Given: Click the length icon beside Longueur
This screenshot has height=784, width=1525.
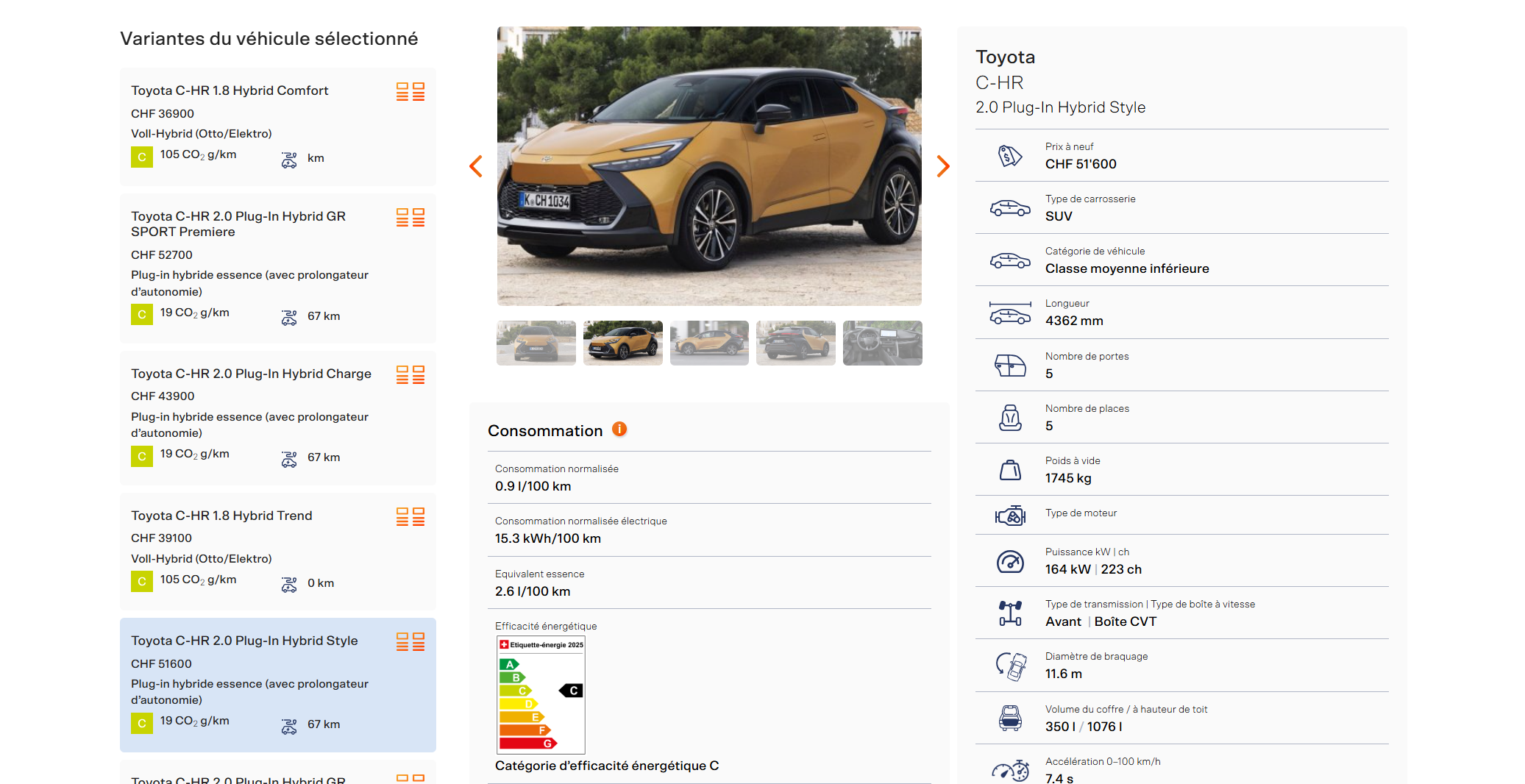Looking at the screenshot, I should [1010, 313].
